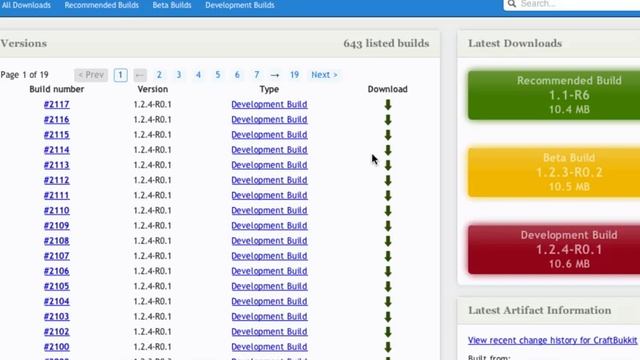Download Development Build 1.2.4-R0.1 red button

(x=554, y=249)
